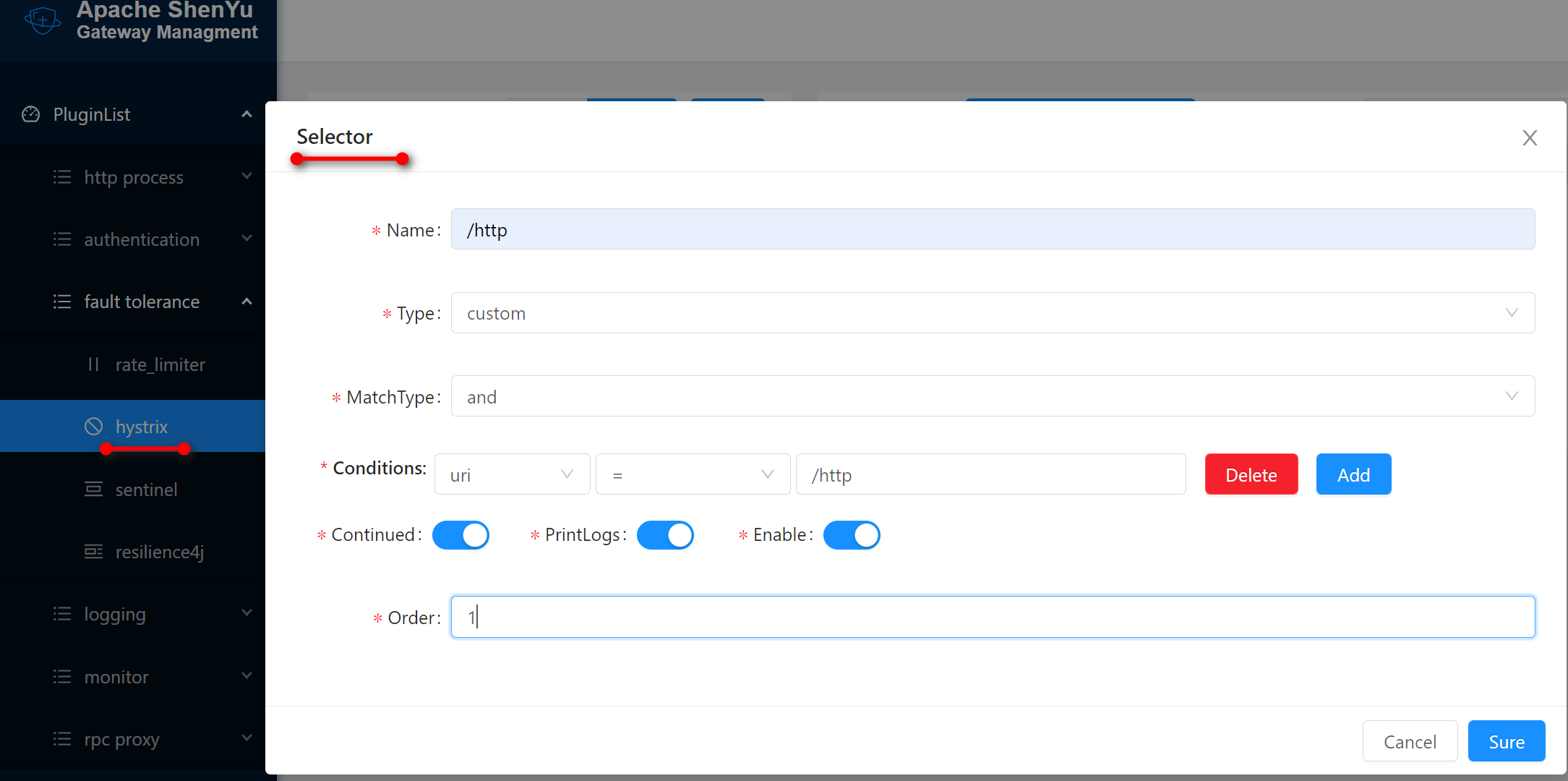Toggle the Continued switch off
The width and height of the screenshot is (1568, 781).
[x=460, y=535]
